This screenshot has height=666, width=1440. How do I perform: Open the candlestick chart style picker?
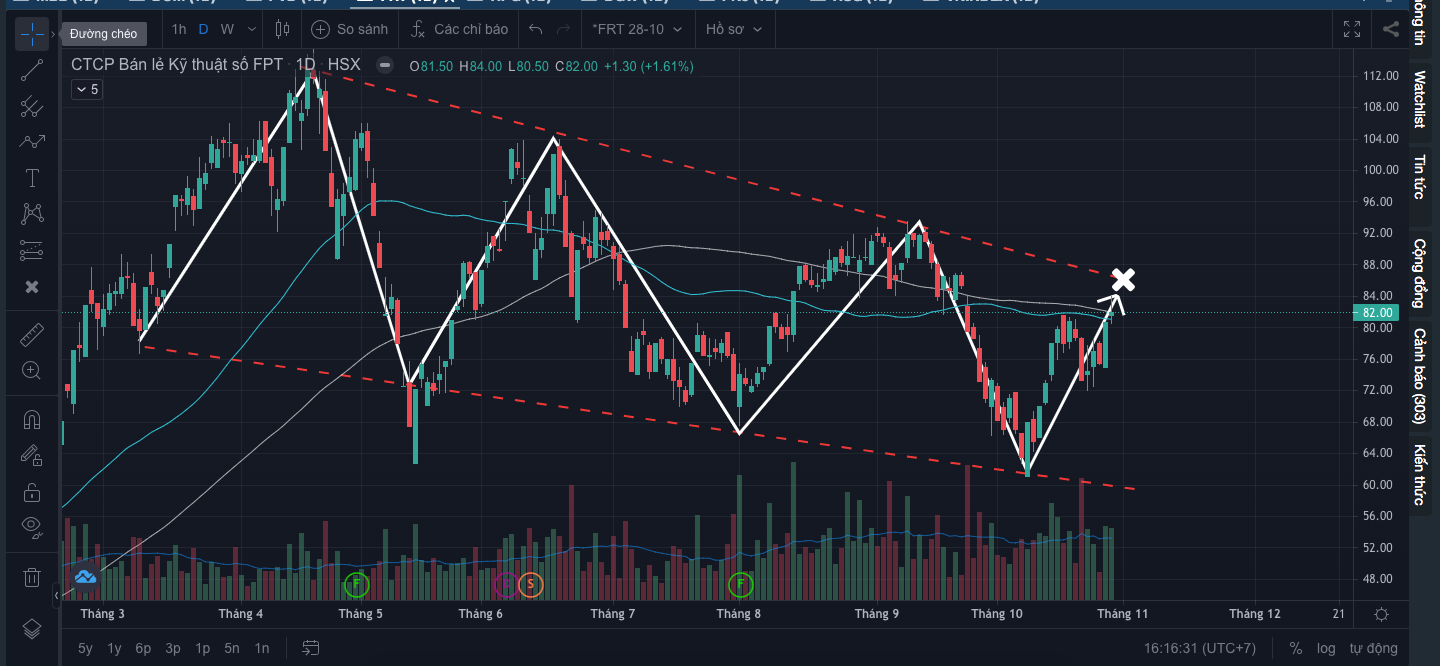(x=281, y=29)
